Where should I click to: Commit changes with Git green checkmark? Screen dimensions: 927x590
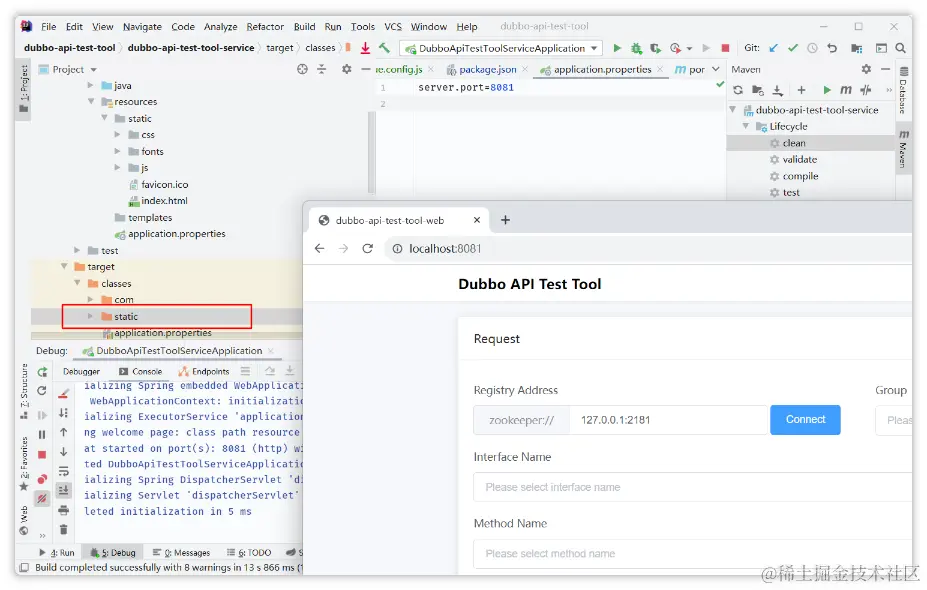(x=793, y=48)
